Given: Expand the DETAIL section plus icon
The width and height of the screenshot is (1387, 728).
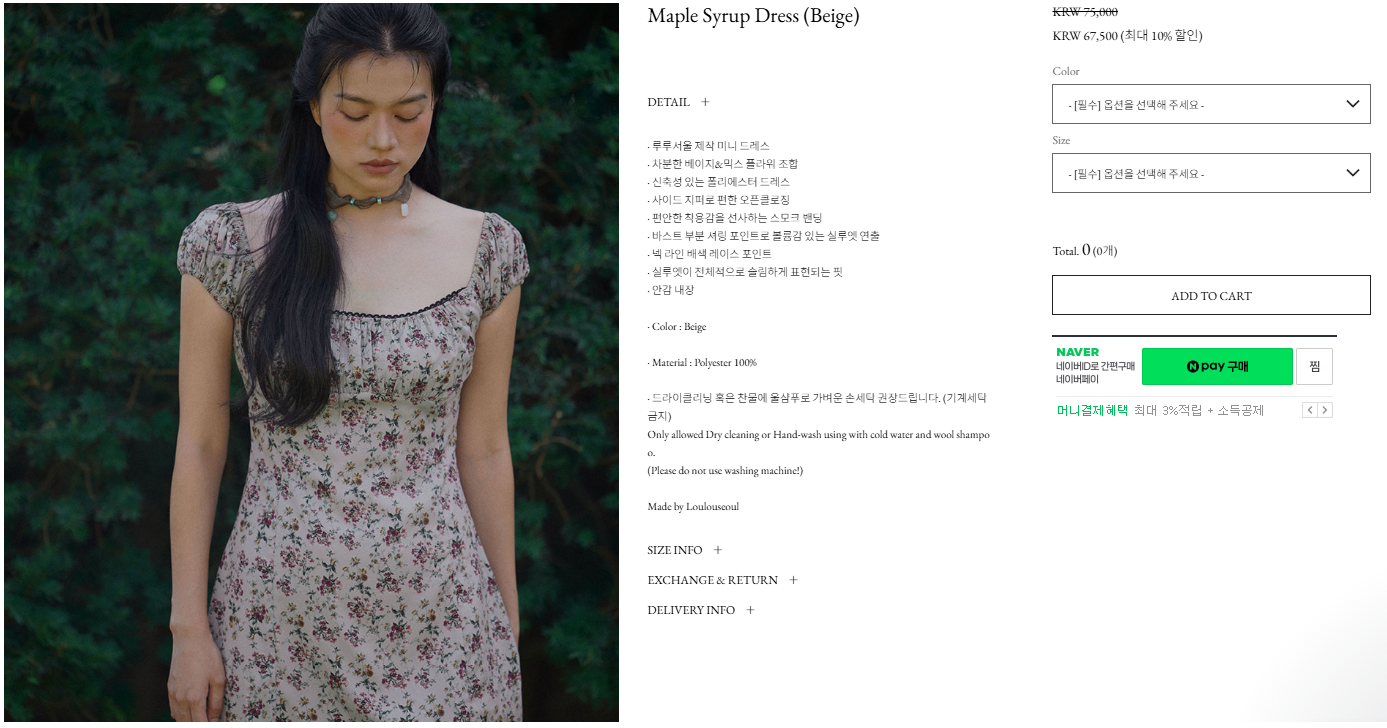Looking at the screenshot, I should click(x=705, y=102).
